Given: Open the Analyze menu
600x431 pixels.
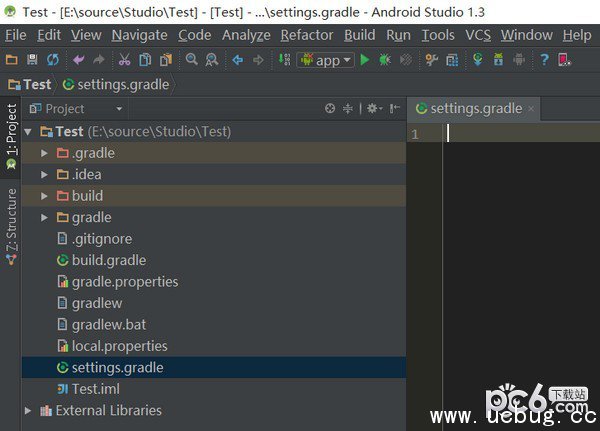Looking at the screenshot, I should tap(246, 35).
